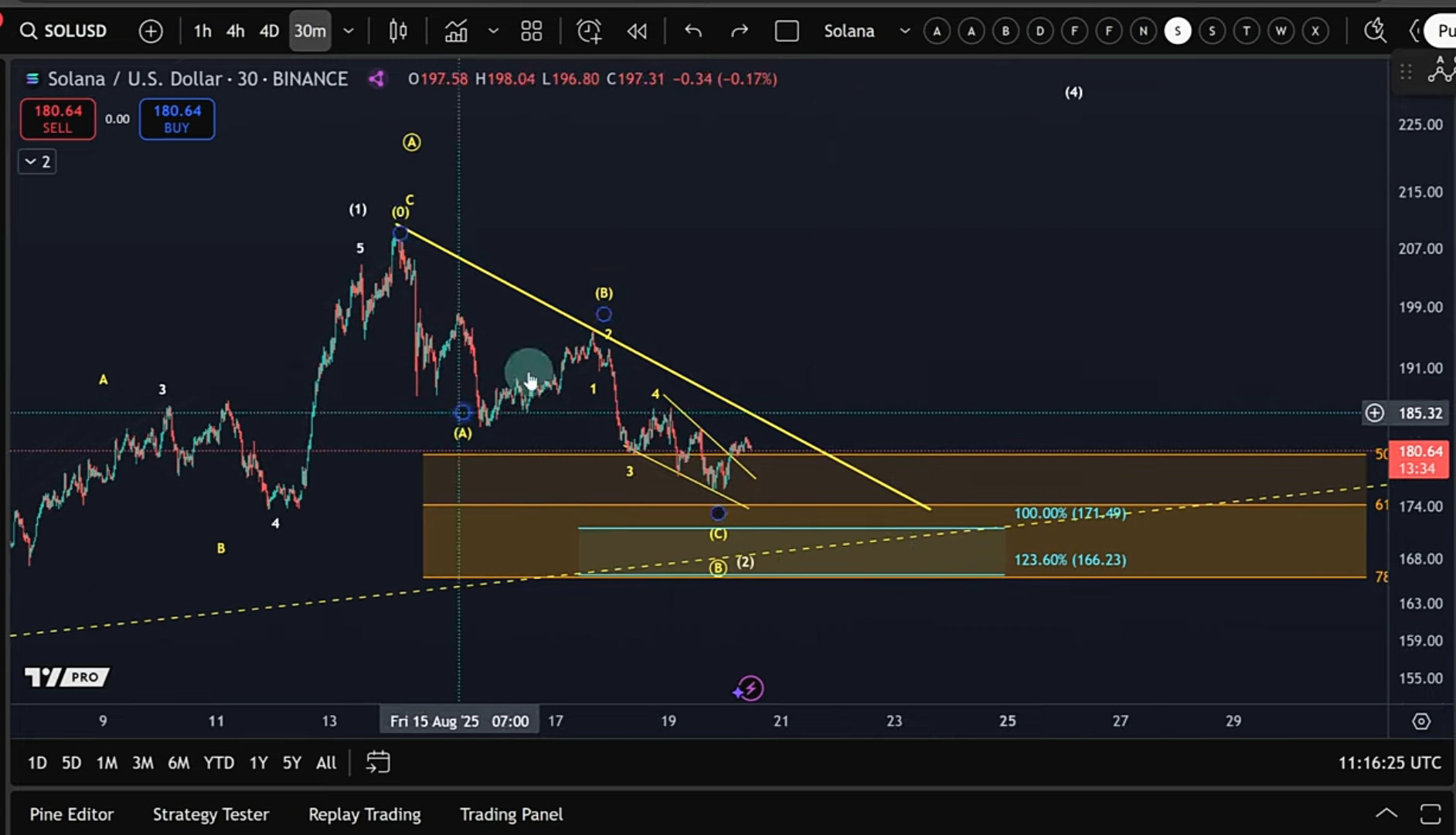The height and width of the screenshot is (835, 1456).
Task: Set date range to 5Y
Action: pos(291,763)
